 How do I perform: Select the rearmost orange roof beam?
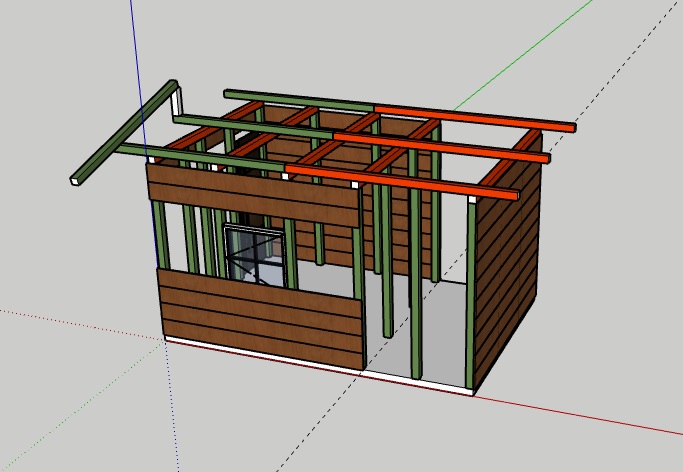(x=480, y=117)
